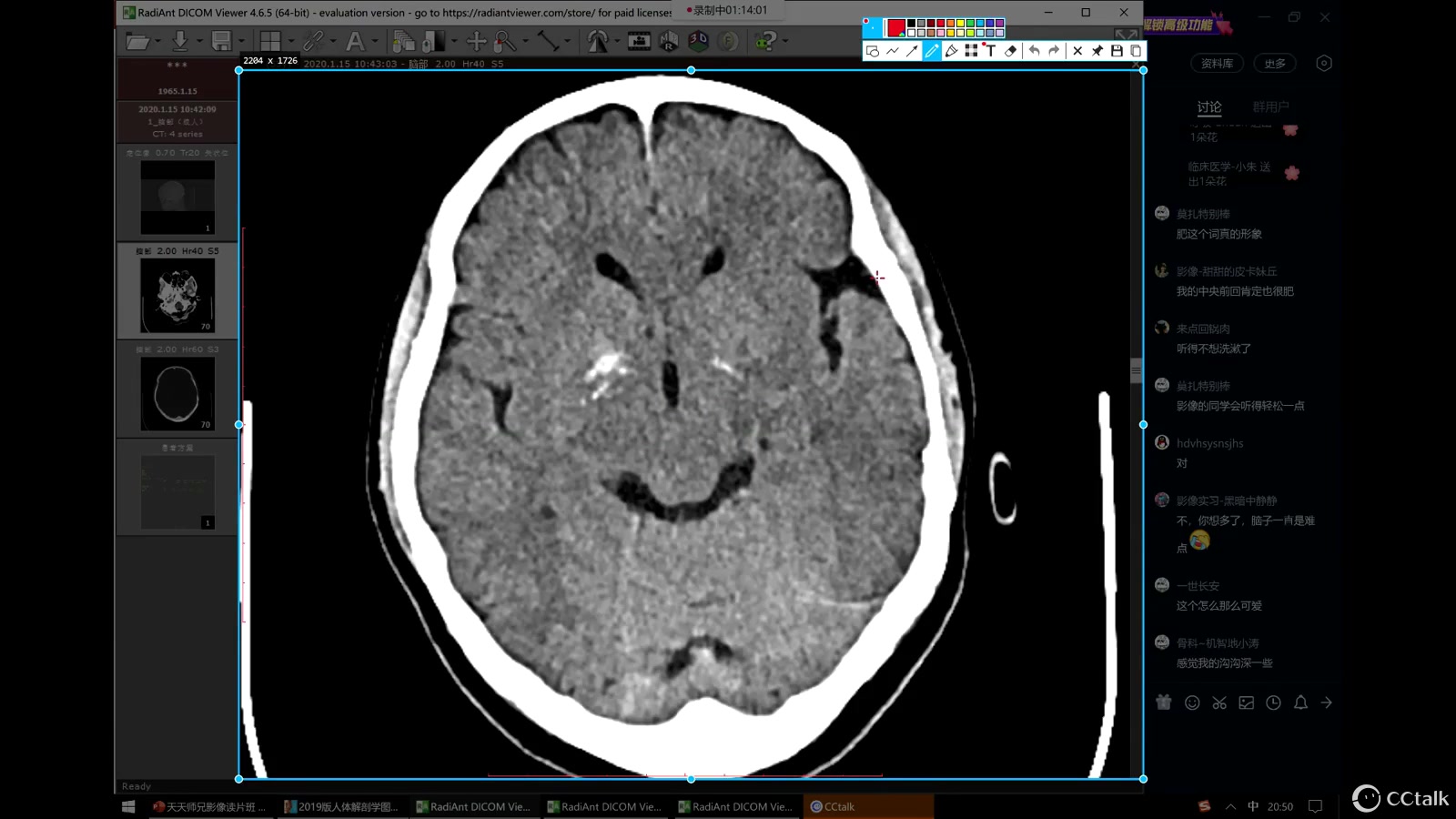Select the pencil tool in annotation bar
This screenshot has height=819, width=1456.
click(x=932, y=51)
